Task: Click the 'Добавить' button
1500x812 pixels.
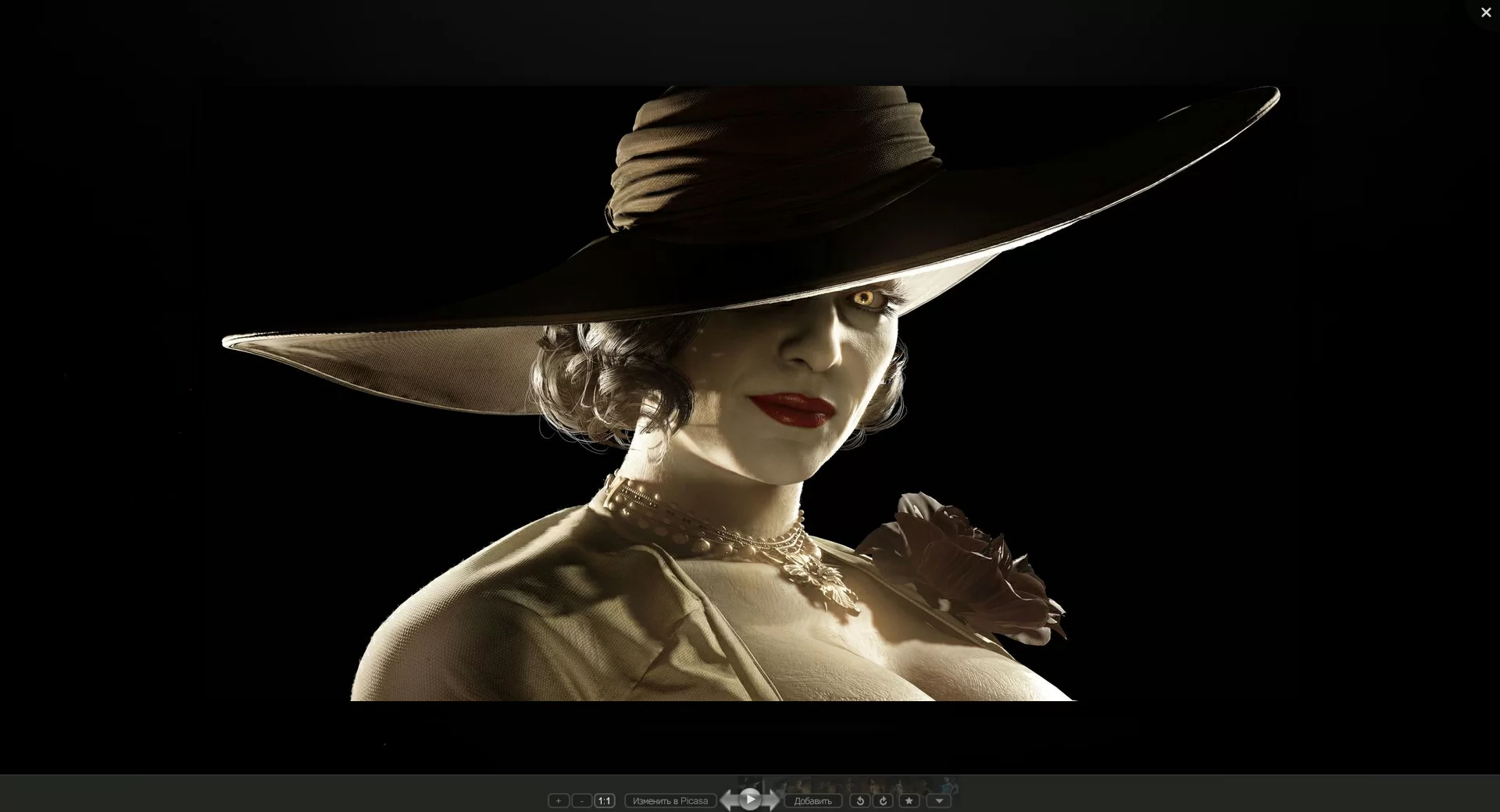Action: coord(813,800)
